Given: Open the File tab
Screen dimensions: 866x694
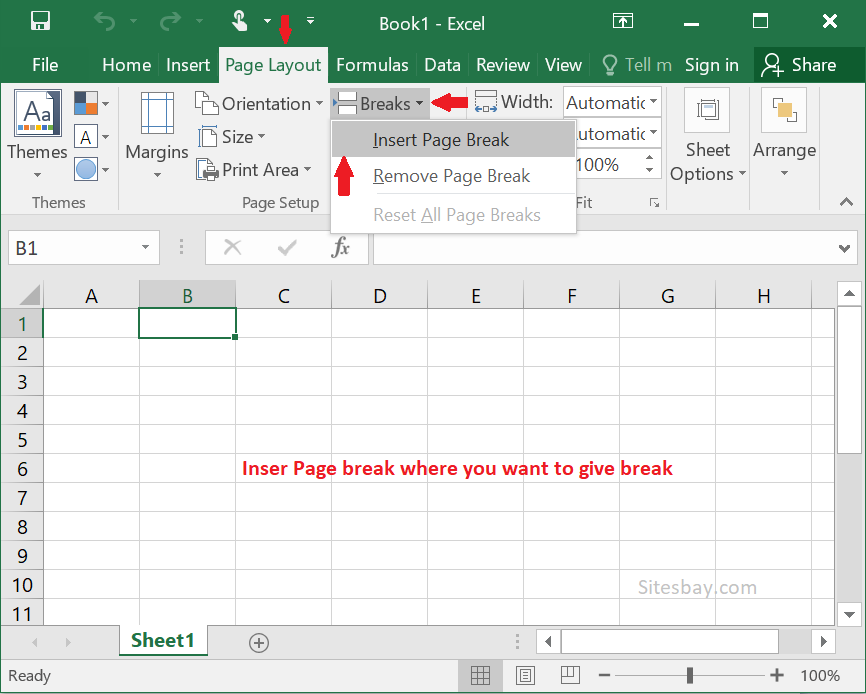Looking at the screenshot, I should coord(45,65).
